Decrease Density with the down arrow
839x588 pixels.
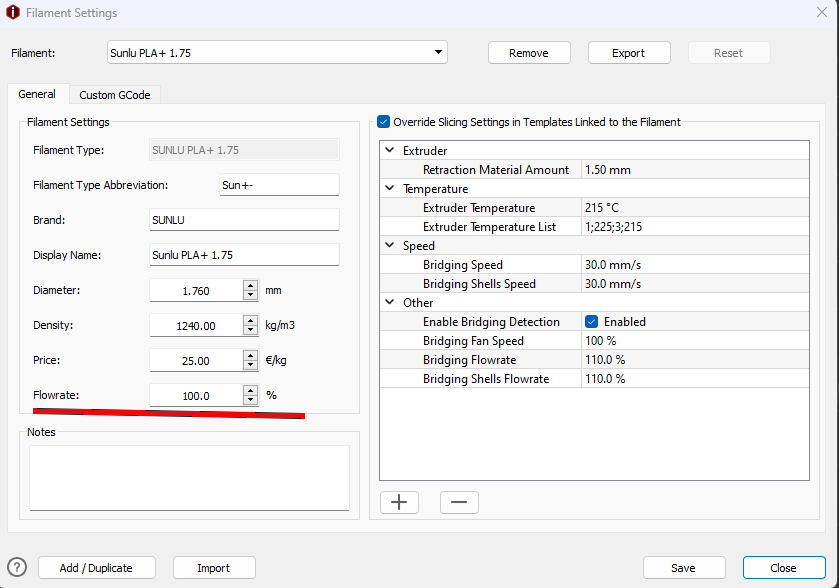coord(250,330)
